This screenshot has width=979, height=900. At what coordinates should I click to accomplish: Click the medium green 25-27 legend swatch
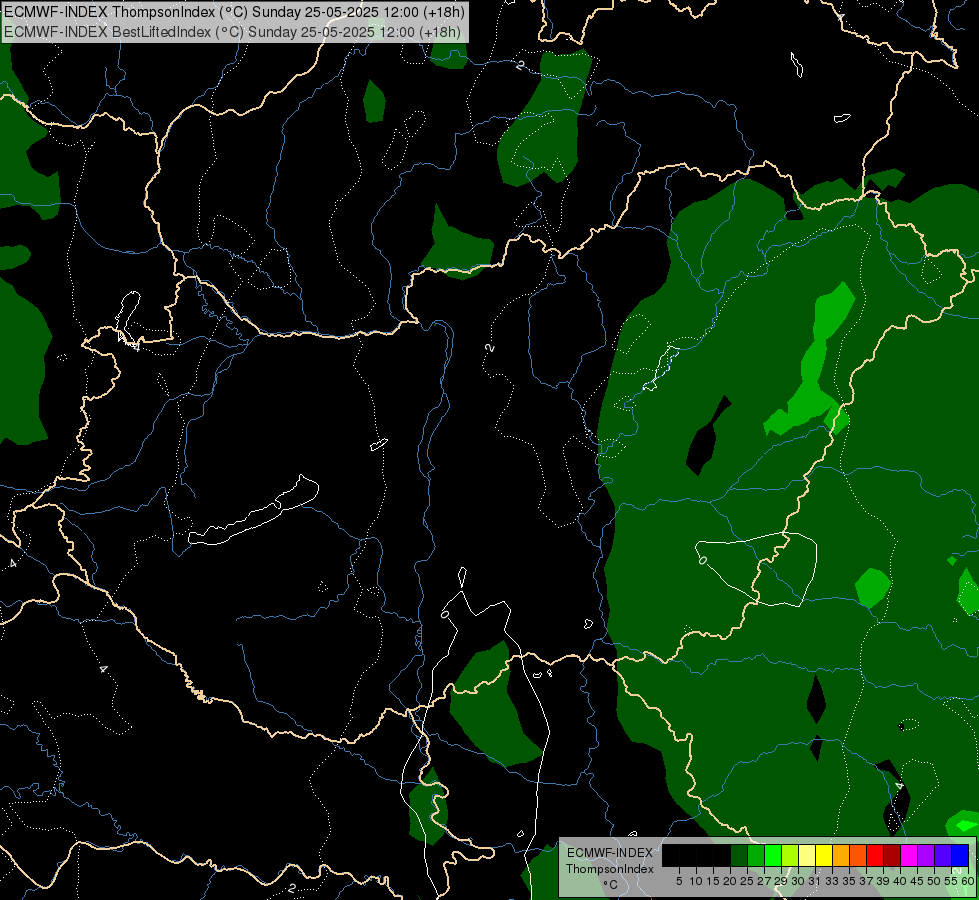click(x=756, y=855)
